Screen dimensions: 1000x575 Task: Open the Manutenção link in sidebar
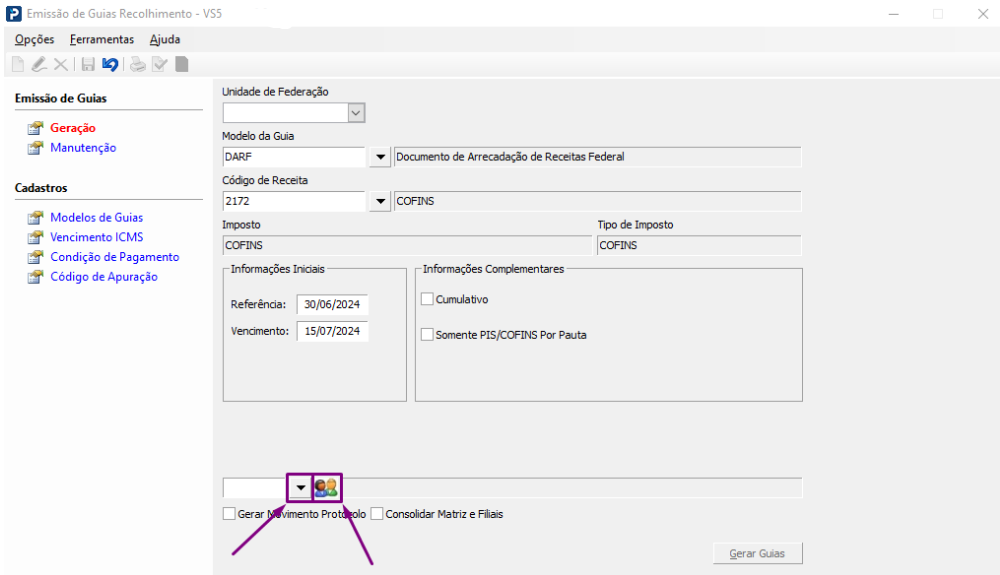tap(83, 148)
